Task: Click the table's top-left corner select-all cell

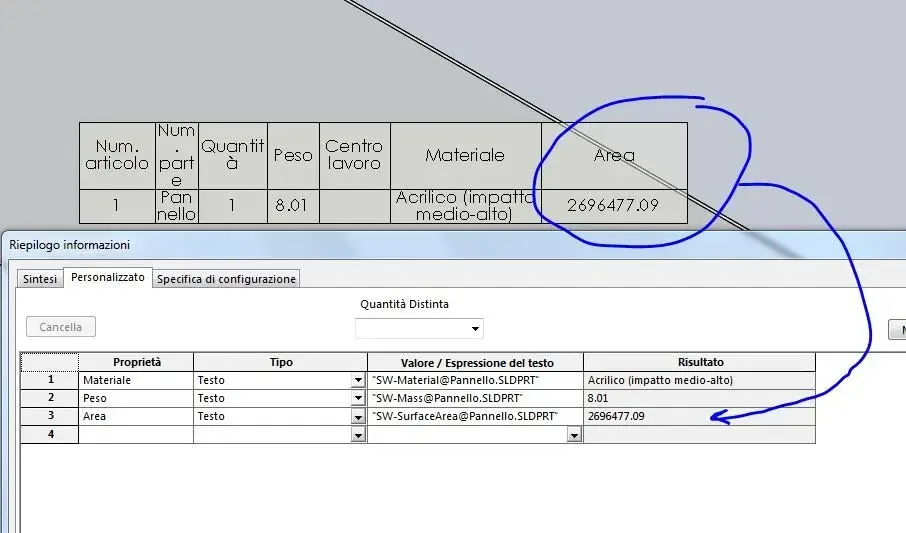Action: coord(50,362)
